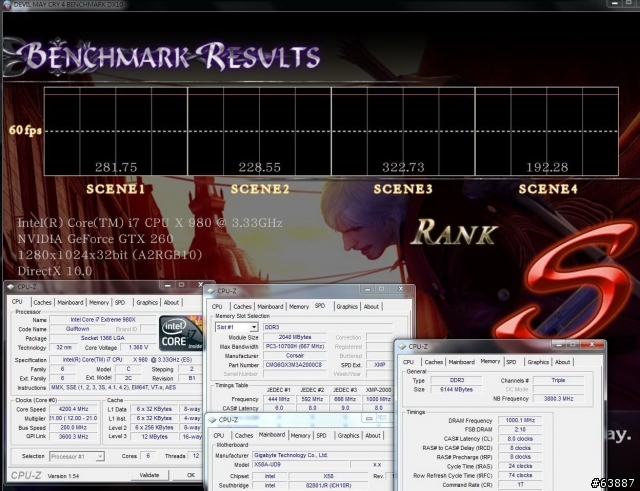
Task: Switch to CPU tab in the SPD CPU-Z window
Action: click(217, 307)
